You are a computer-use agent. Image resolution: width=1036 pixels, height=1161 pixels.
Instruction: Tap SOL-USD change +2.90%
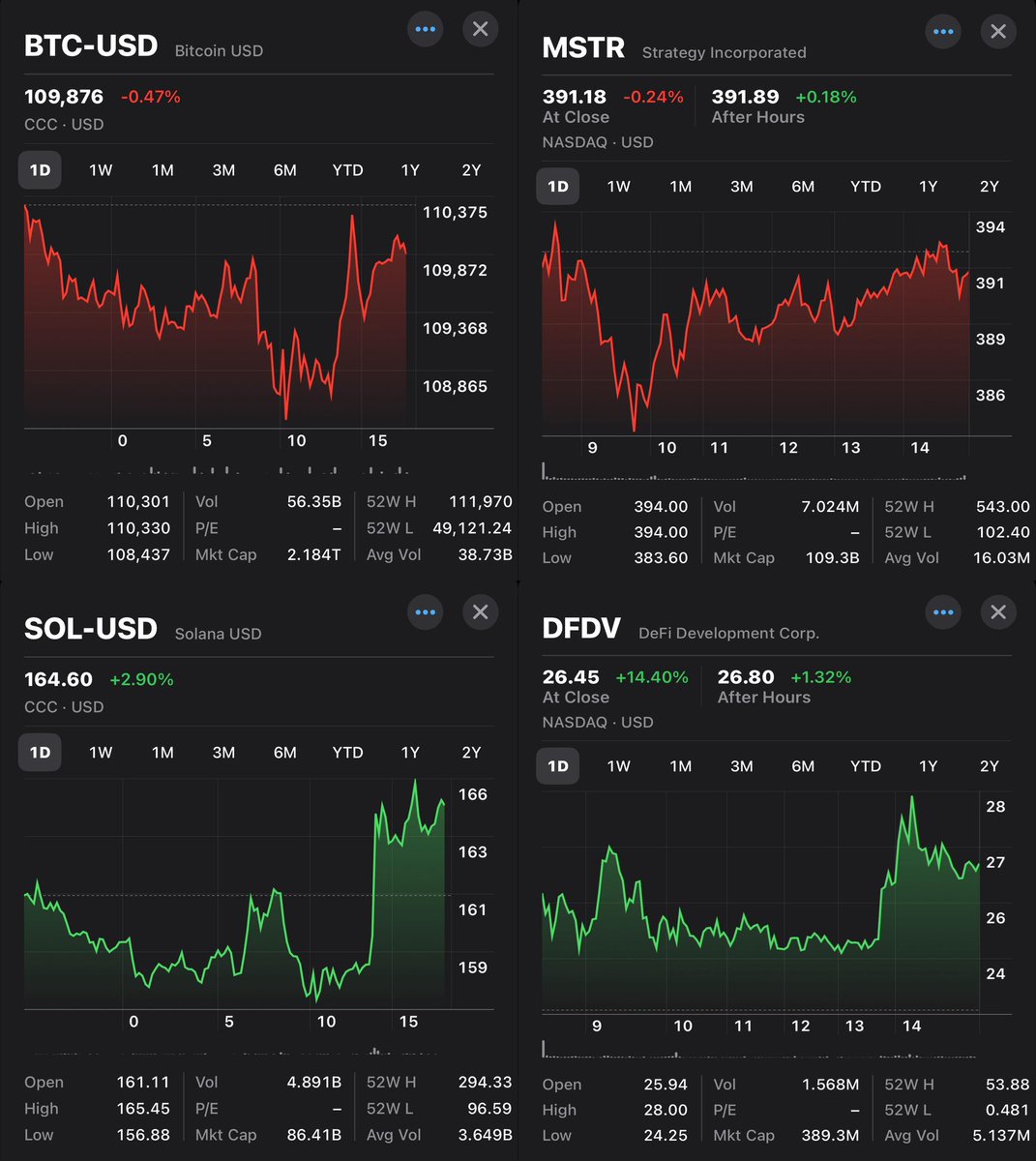coord(141,679)
